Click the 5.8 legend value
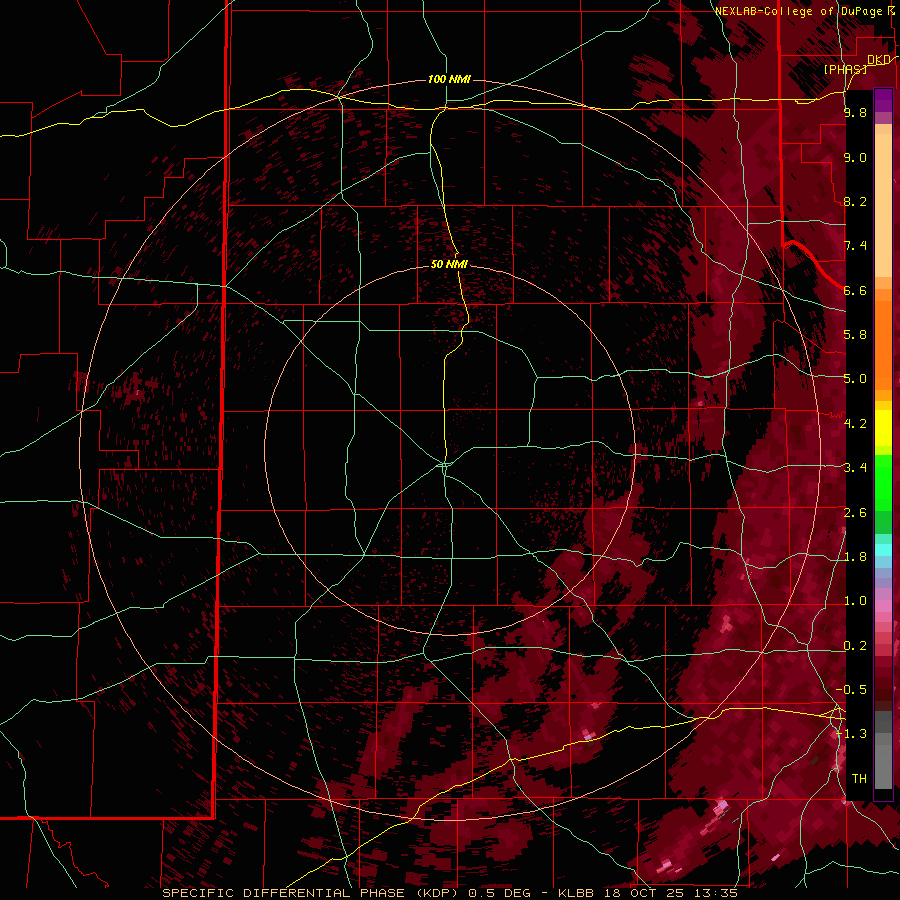900x900 pixels. tap(855, 335)
